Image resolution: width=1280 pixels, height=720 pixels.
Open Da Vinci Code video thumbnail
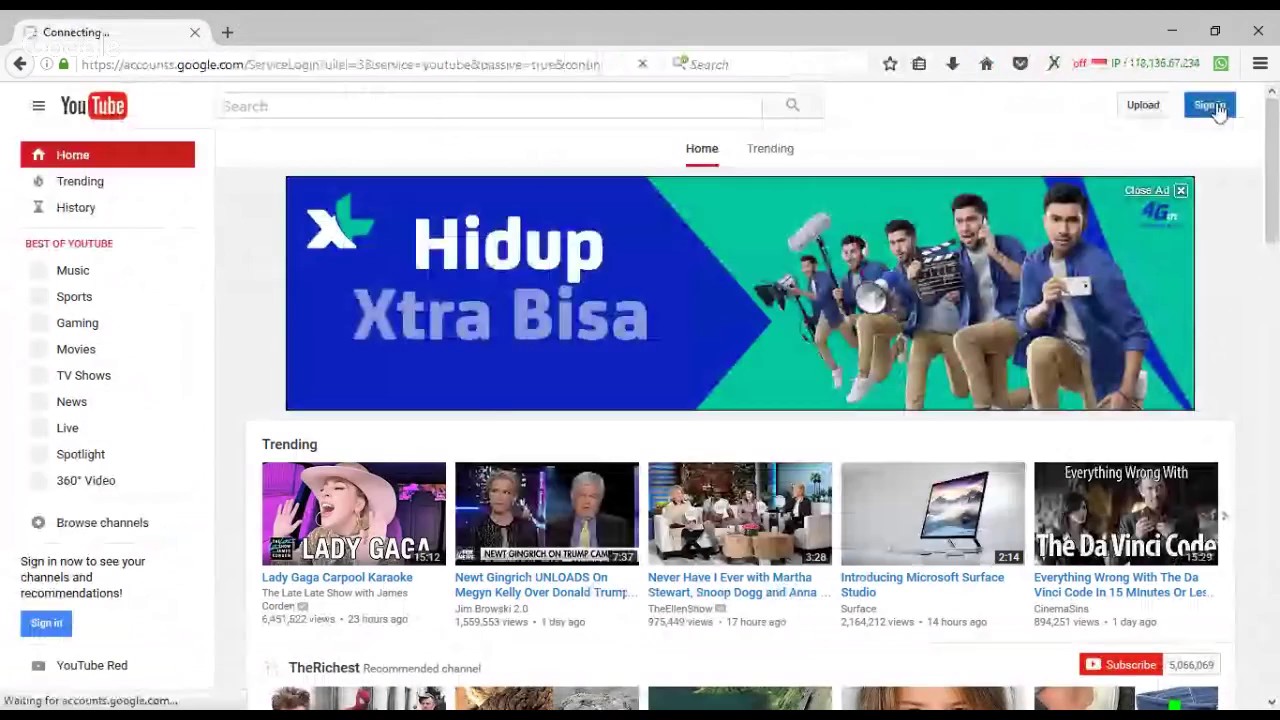1126,513
